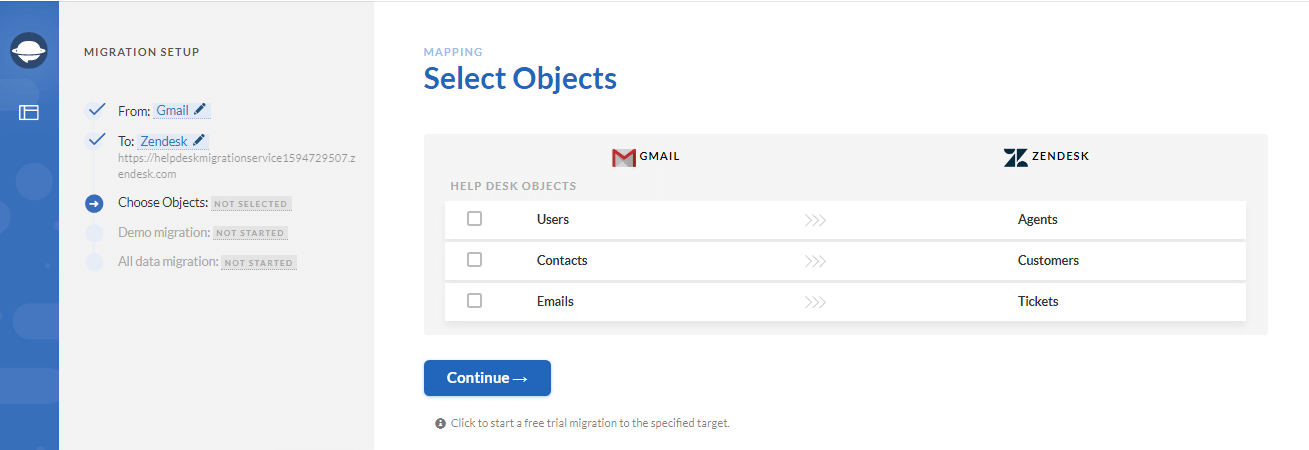This screenshot has width=1309, height=450.
Task: Open the panel layout icon in sidebar
Action: click(29, 113)
